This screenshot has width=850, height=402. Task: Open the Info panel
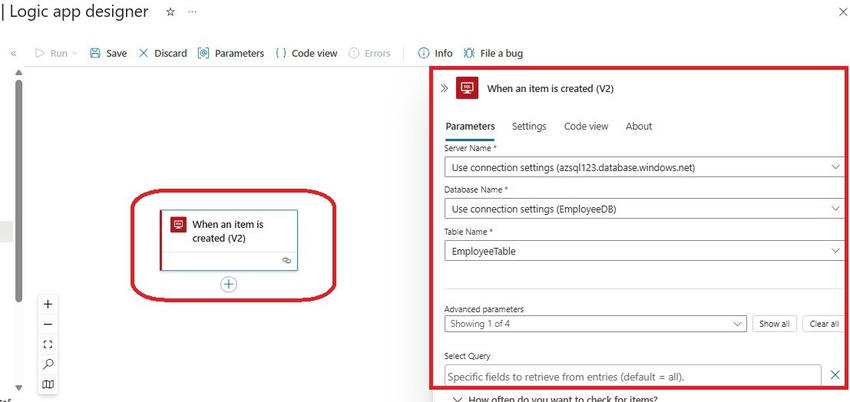click(435, 53)
